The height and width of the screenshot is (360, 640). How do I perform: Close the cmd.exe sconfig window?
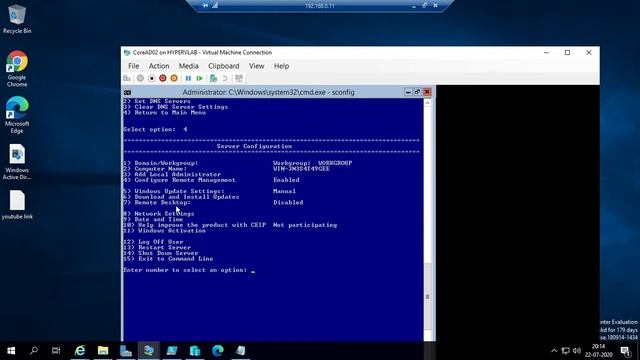(427, 92)
